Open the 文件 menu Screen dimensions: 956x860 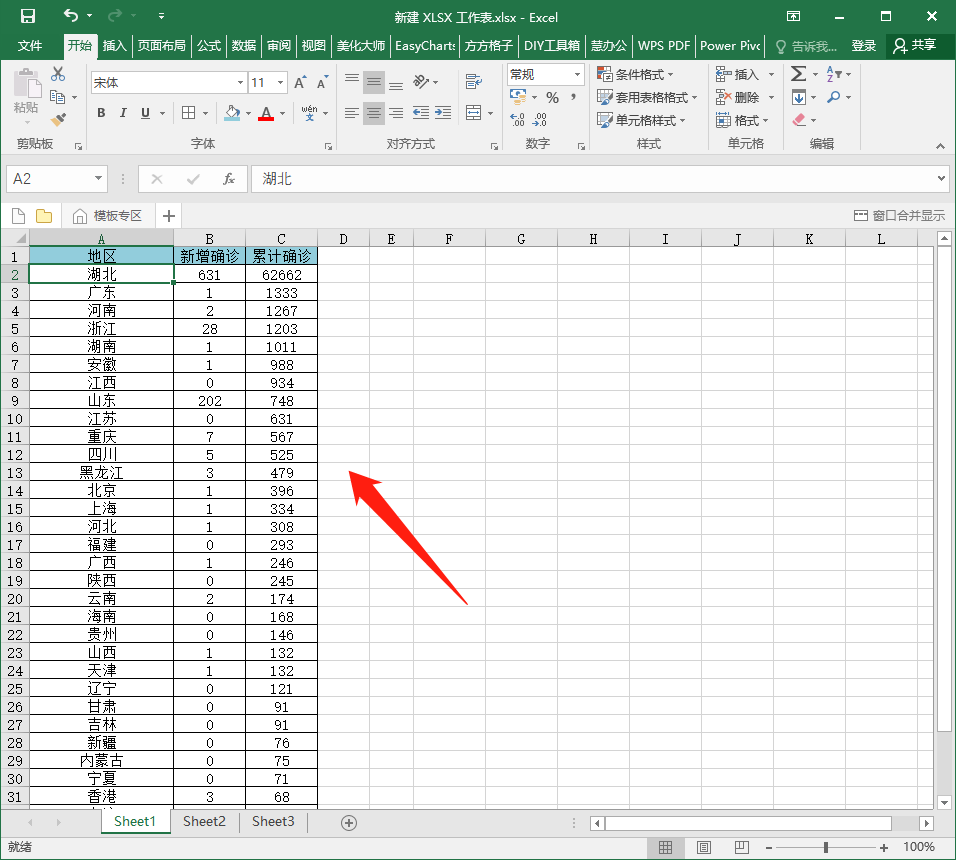point(30,46)
